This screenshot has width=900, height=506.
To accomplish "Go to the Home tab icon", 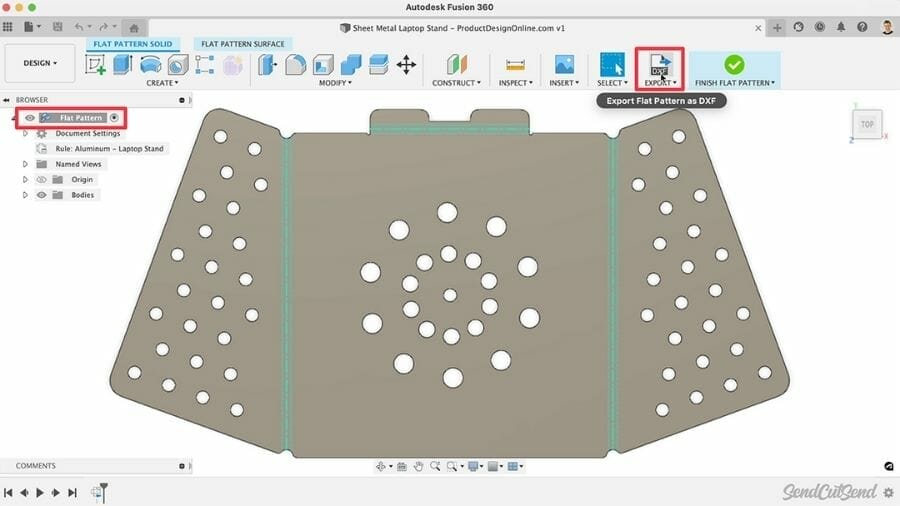I will tap(134, 28).
